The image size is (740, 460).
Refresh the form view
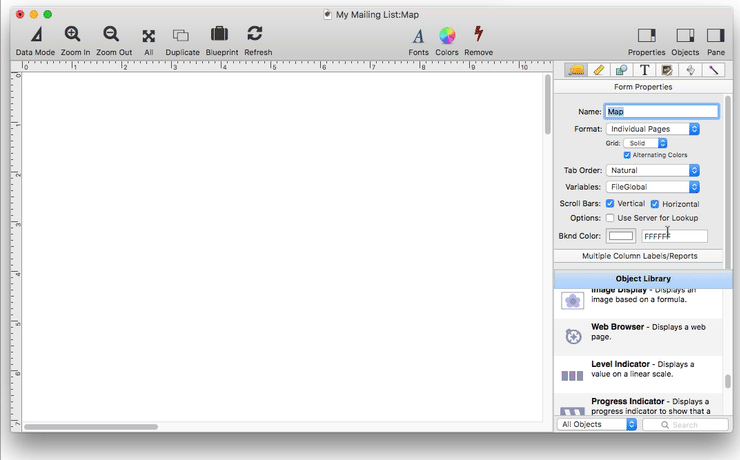255,33
